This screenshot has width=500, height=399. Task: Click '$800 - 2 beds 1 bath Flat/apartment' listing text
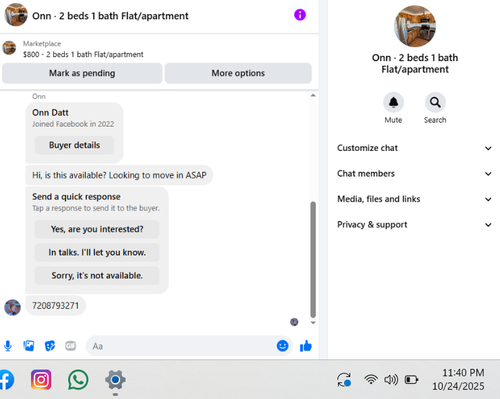[x=83, y=54]
